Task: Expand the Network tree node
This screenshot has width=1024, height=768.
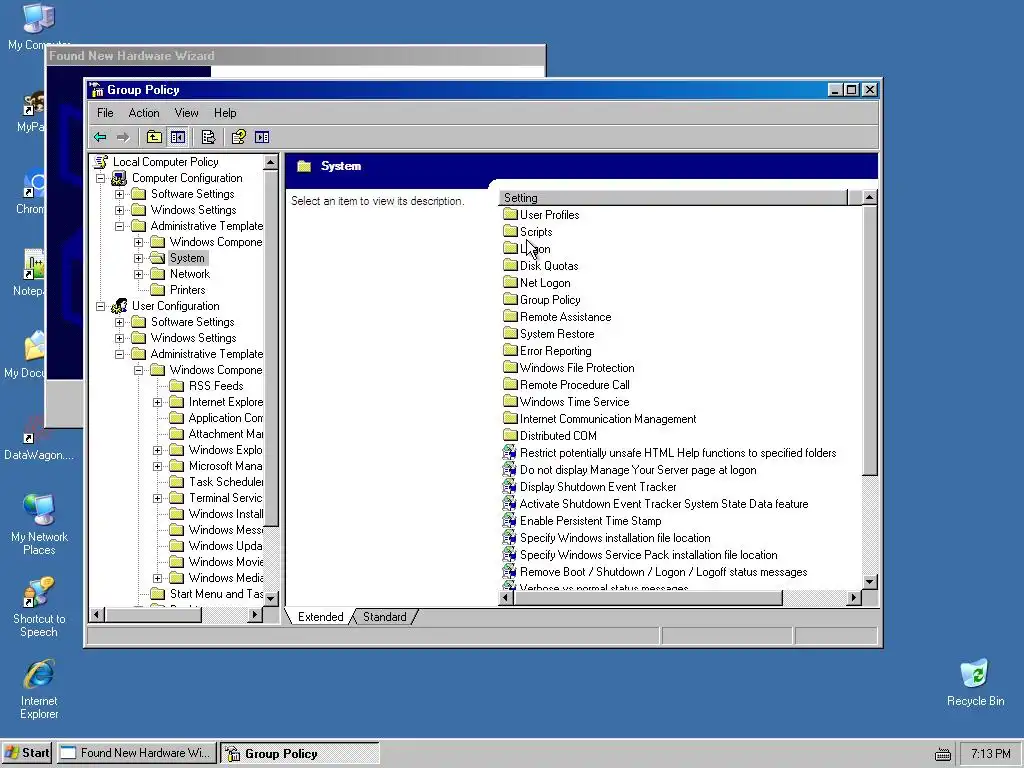Action: tap(138, 274)
